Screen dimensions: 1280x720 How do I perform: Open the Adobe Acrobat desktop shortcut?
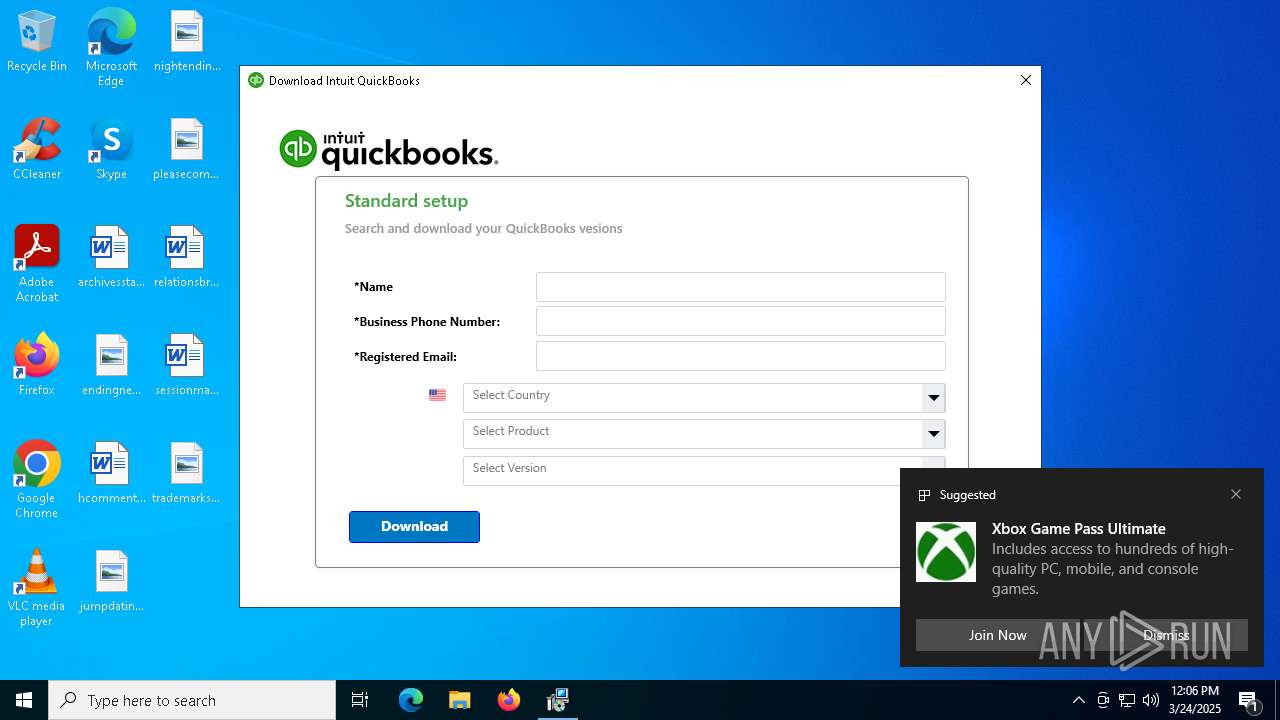[x=37, y=264]
